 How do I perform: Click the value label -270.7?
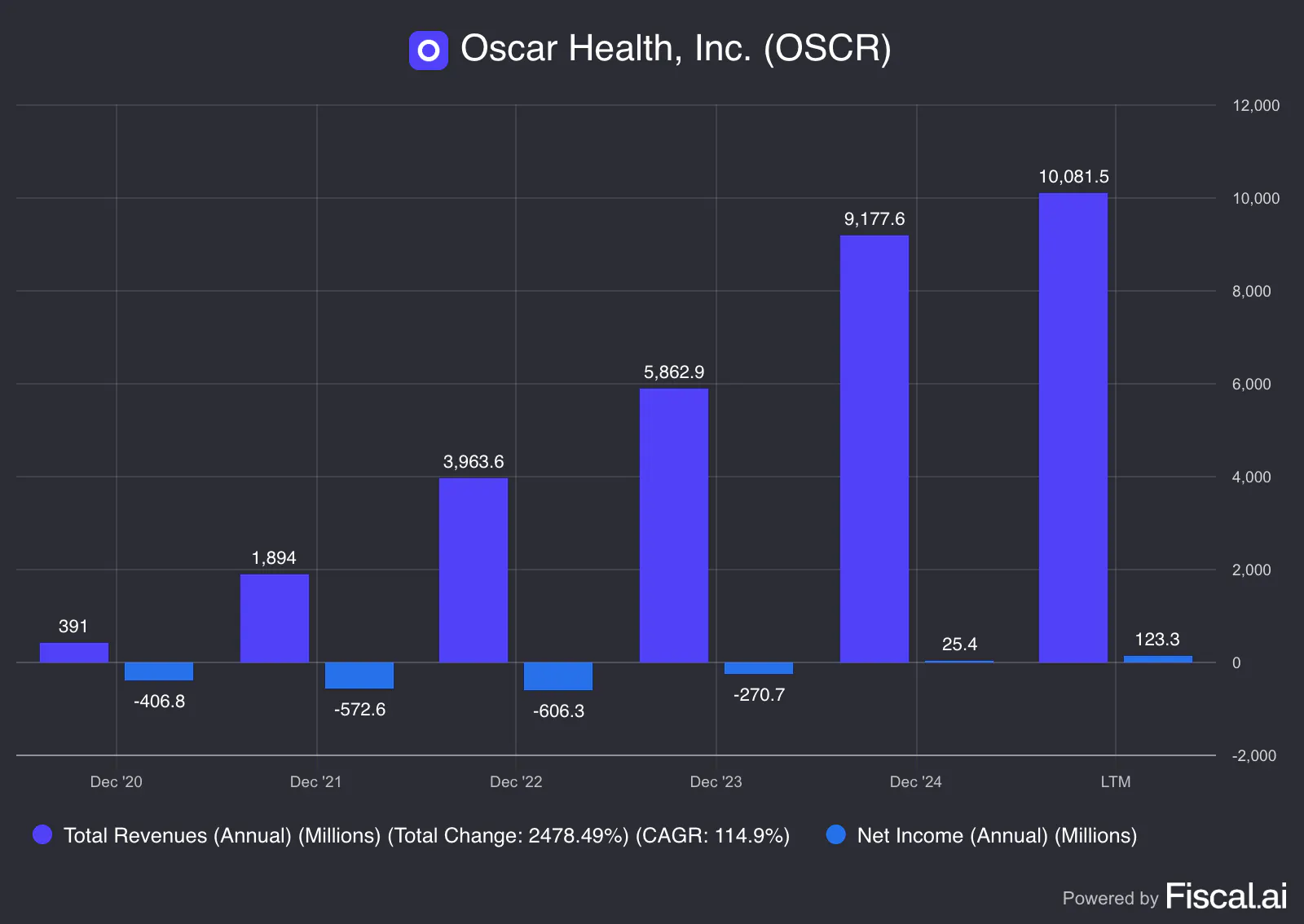click(x=759, y=695)
